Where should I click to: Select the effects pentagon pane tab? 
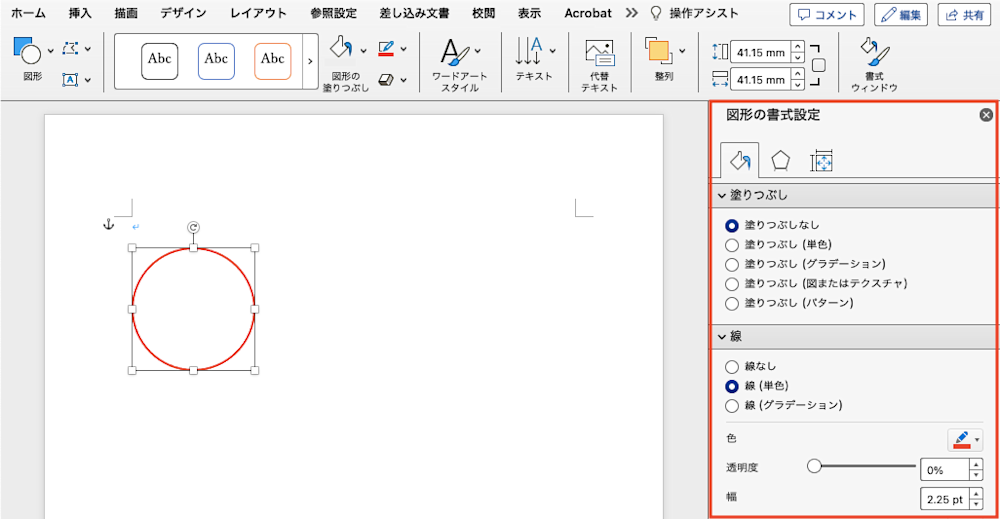tap(781, 161)
